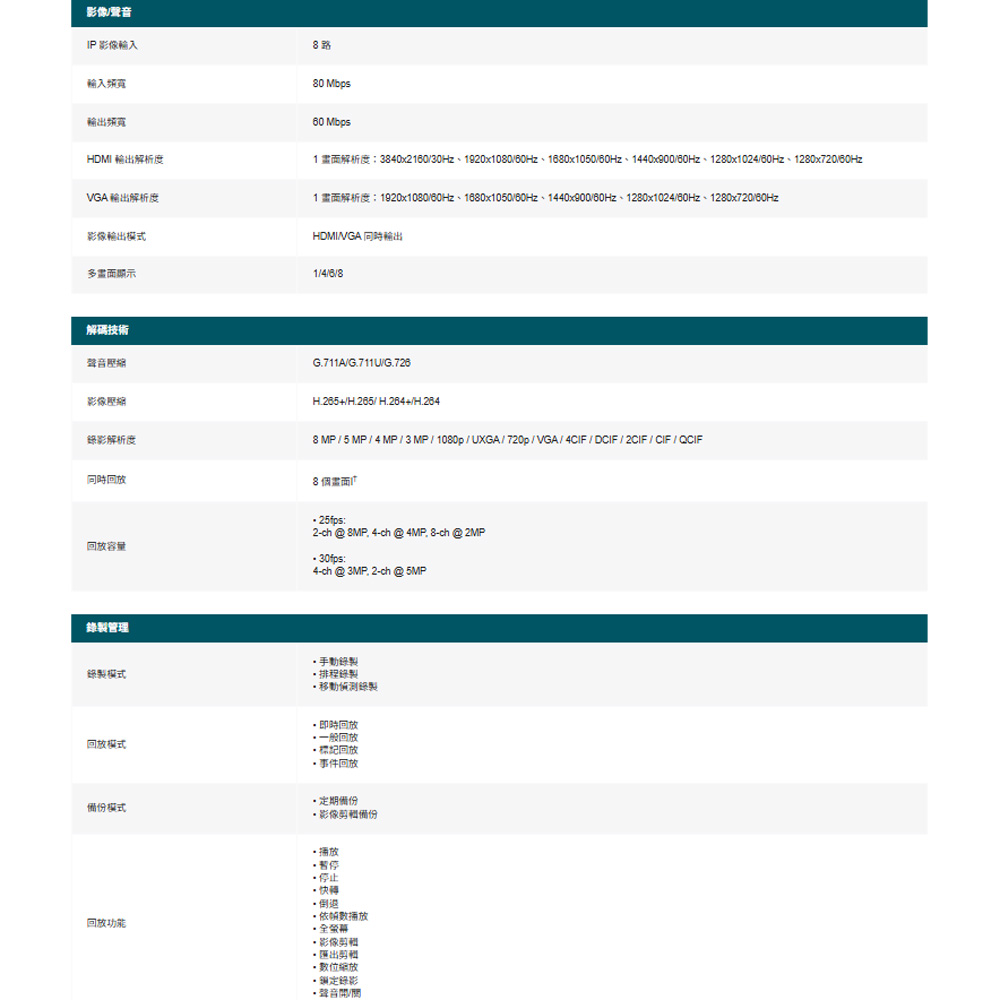The width and height of the screenshot is (1000, 1000).
Task: Click the '4-ch @ 3MP, 2-ch @ 5MP' line
Action: (369, 571)
